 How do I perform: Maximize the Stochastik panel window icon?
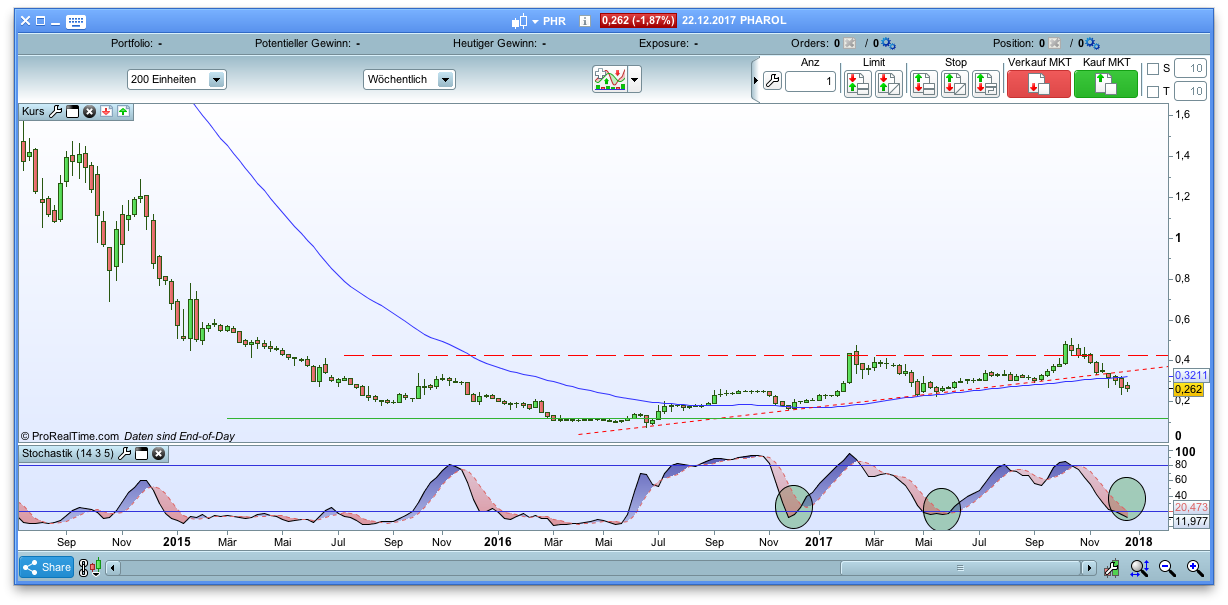pyautogui.click(x=141, y=454)
